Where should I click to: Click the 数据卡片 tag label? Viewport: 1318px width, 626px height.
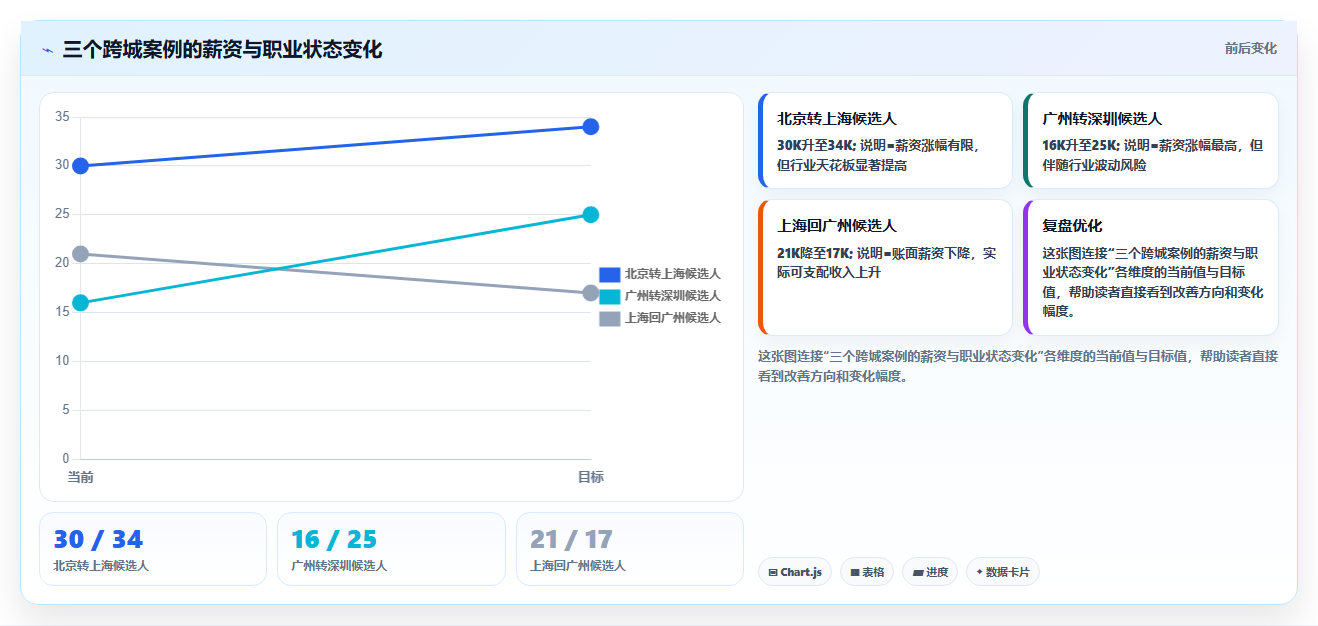tap(1007, 573)
